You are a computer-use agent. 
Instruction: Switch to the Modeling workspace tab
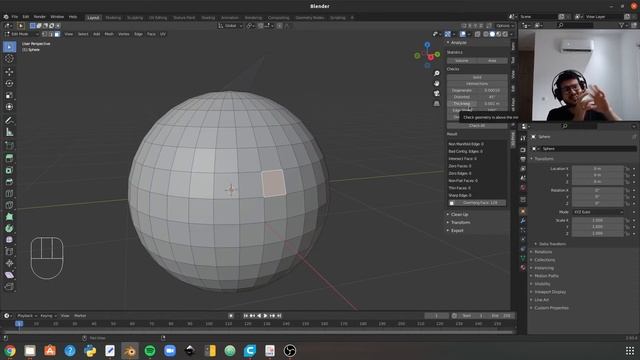coord(113,18)
